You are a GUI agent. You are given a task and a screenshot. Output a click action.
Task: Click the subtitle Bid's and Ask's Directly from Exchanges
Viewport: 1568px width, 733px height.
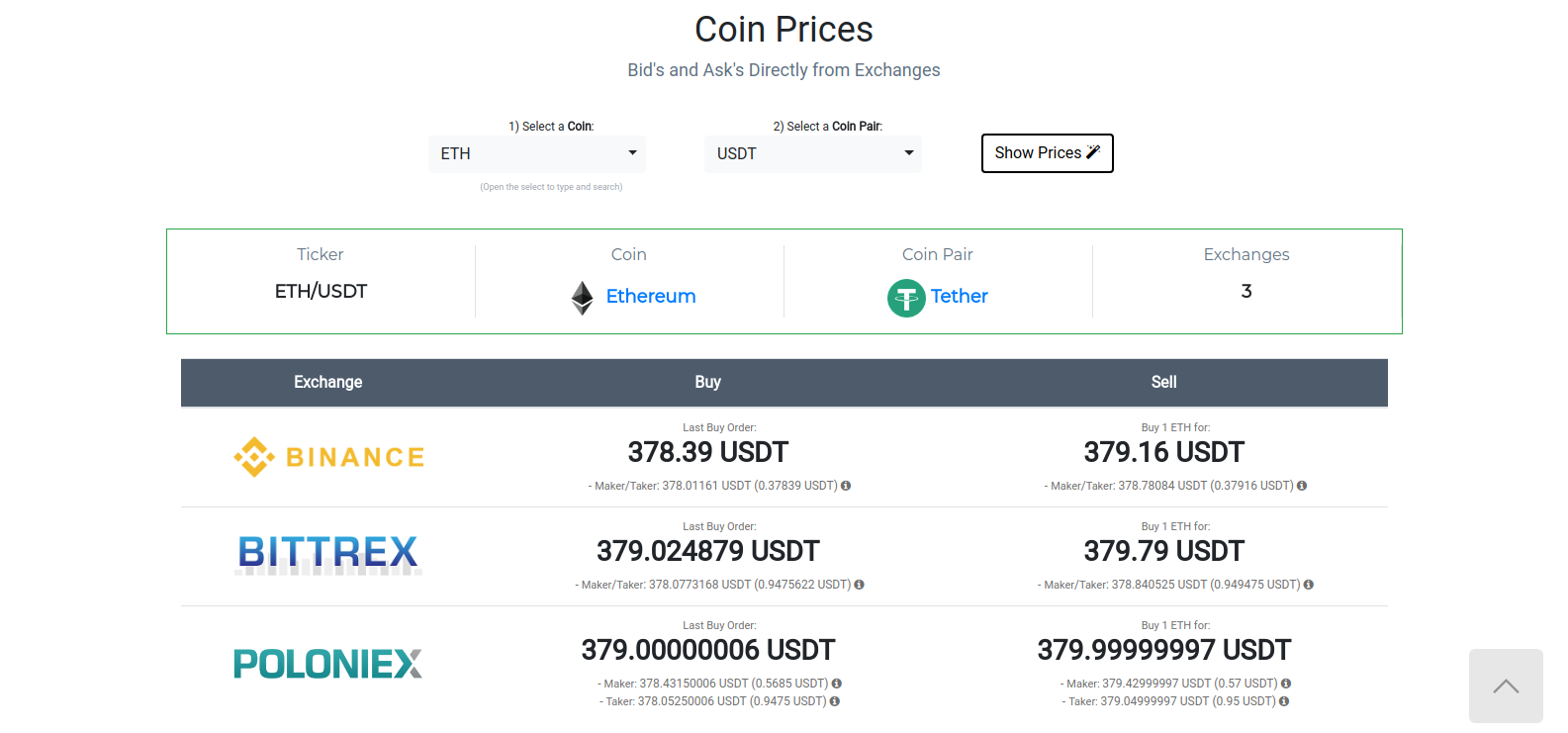[x=784, y=70]
